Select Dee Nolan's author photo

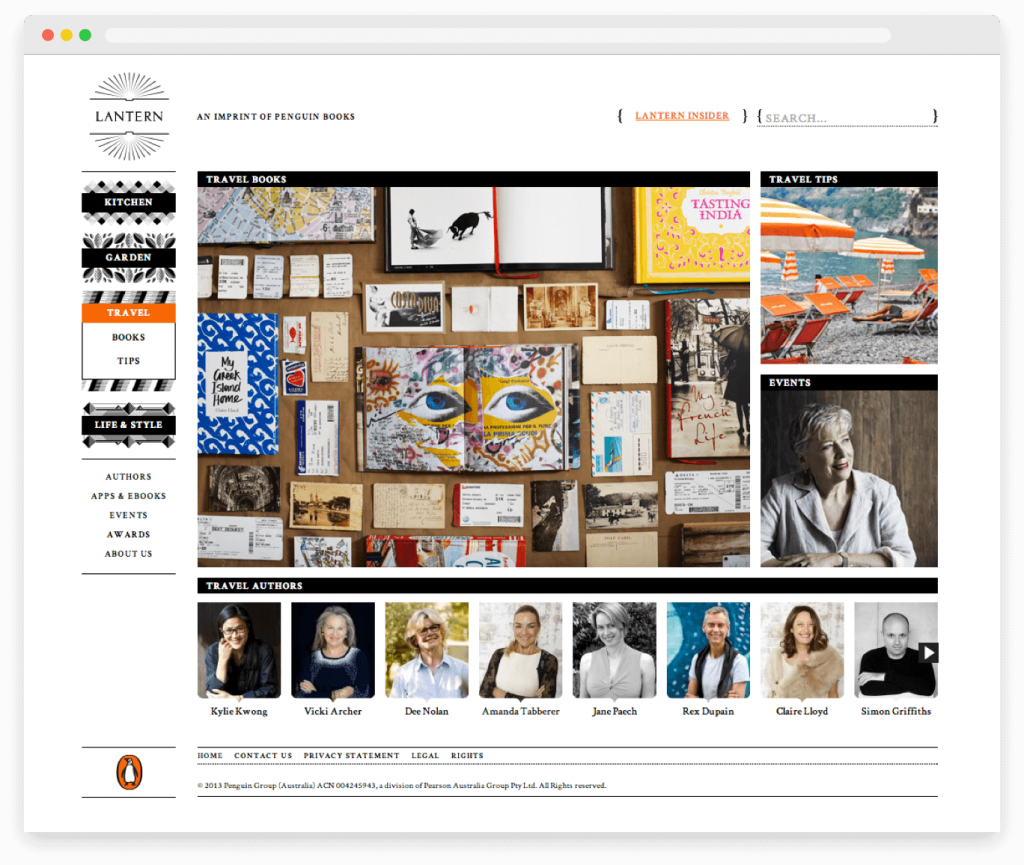click(x=426, y=650)
